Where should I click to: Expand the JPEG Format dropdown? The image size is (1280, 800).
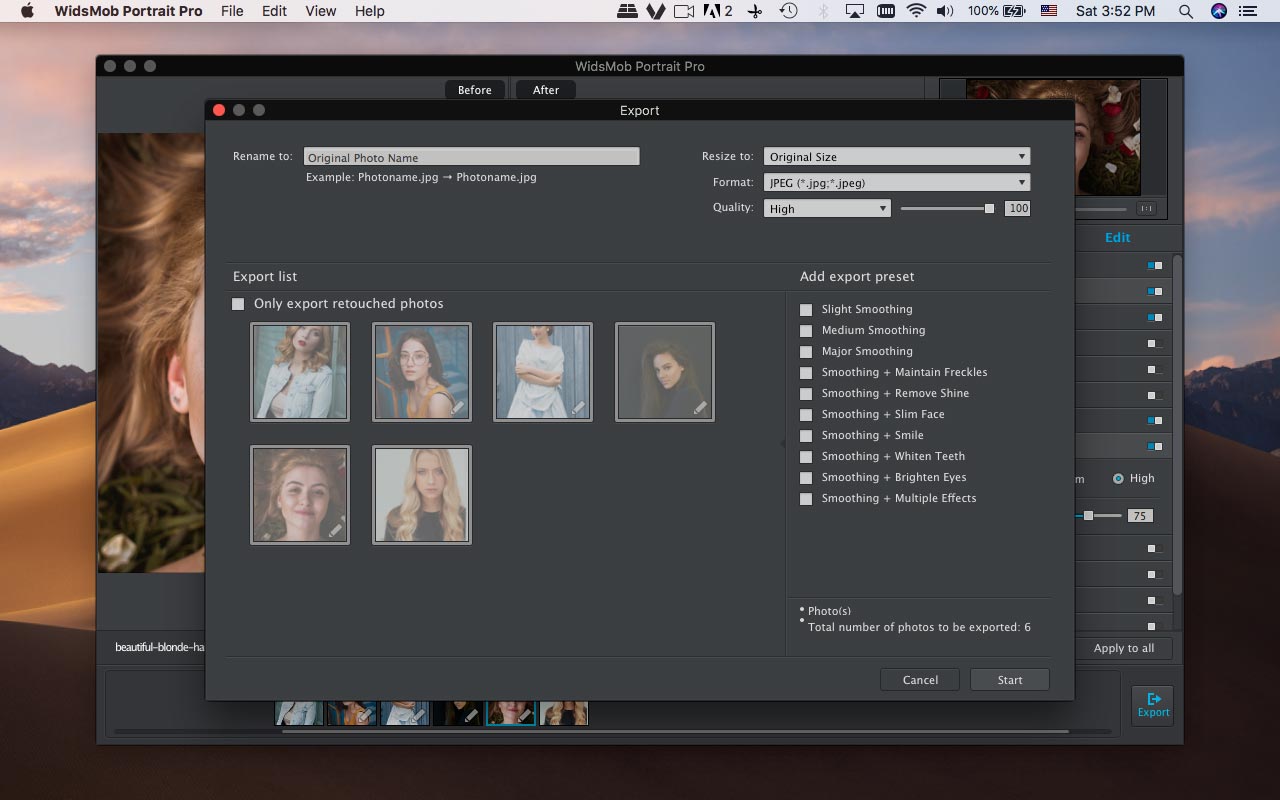[x=896, y=183]
